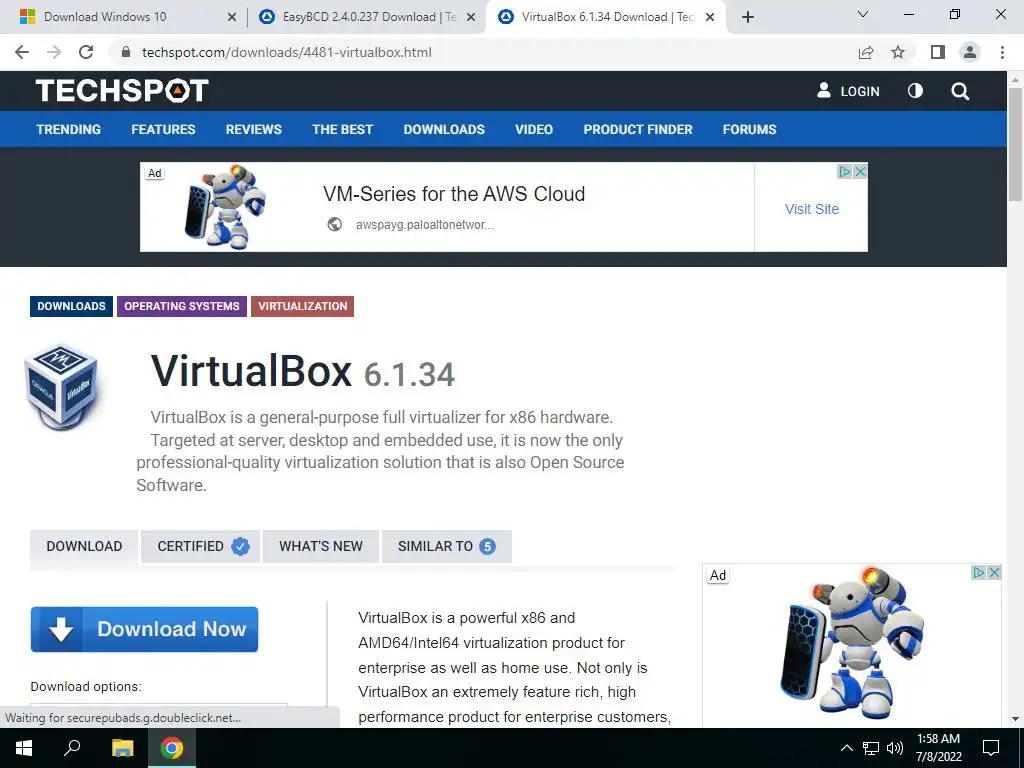Open the Chrome profile avatar

[970, 52]
